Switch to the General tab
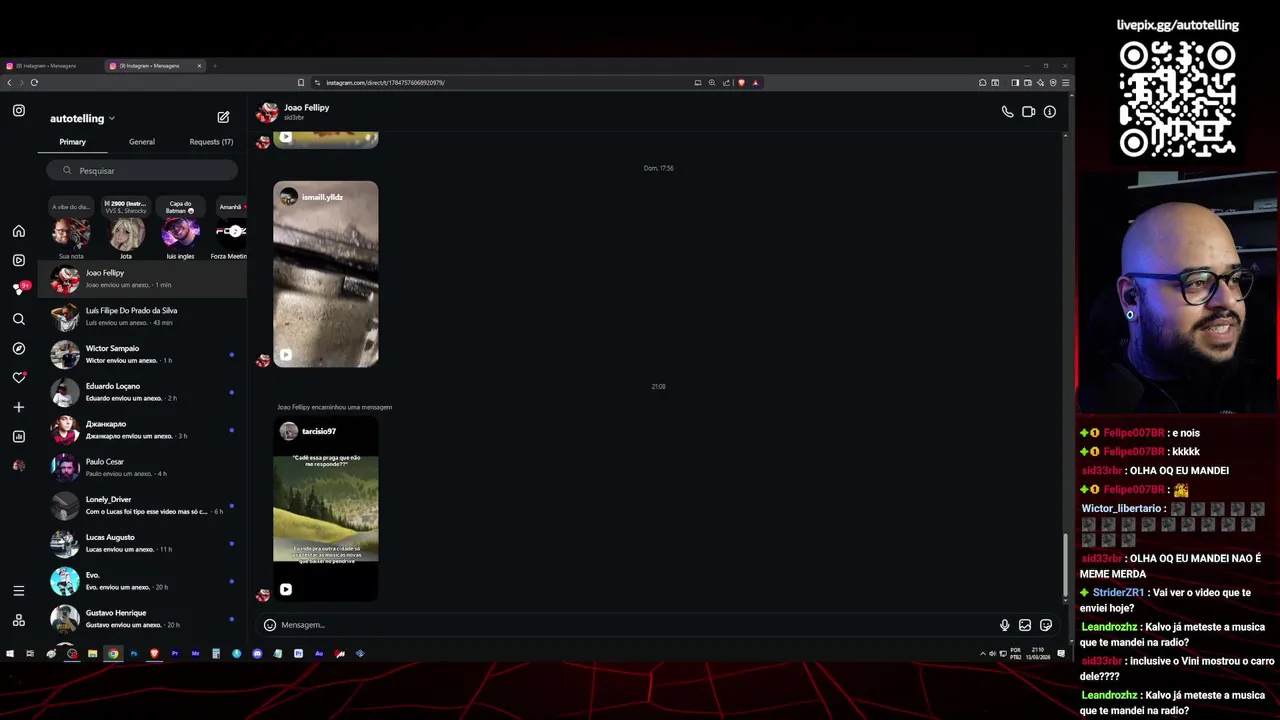 [142, 142]
